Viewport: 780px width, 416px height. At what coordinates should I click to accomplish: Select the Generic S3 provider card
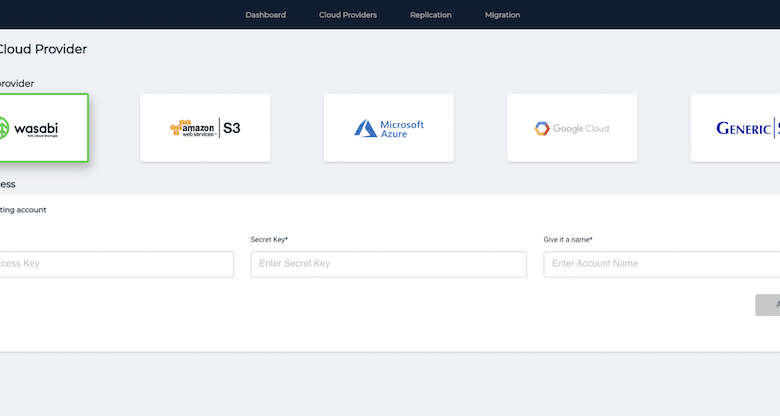pyautogui.click(x=735, y=128)
